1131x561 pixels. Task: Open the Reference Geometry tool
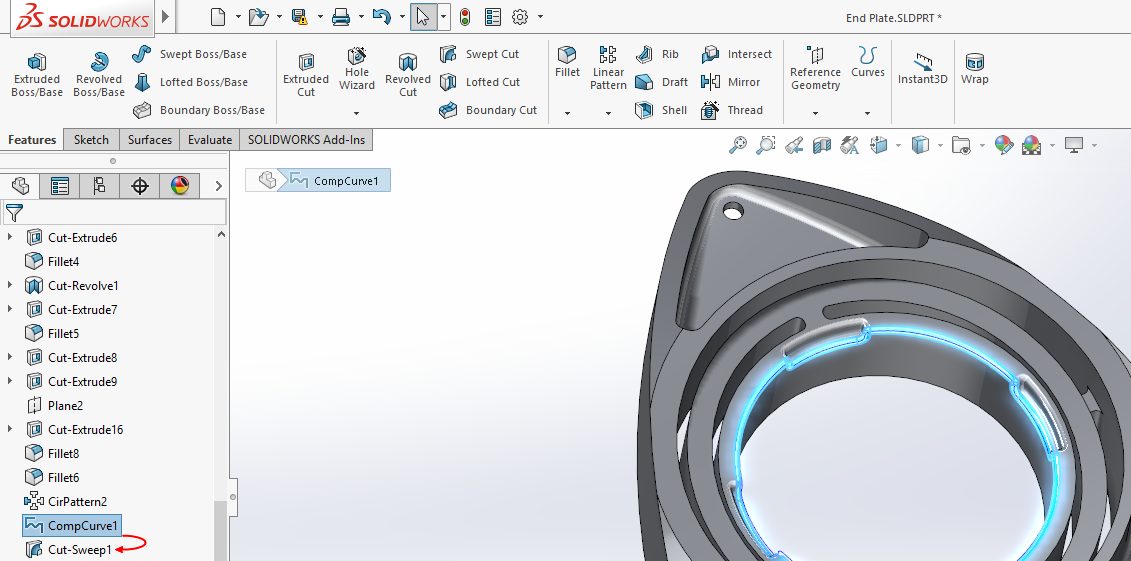815,69
